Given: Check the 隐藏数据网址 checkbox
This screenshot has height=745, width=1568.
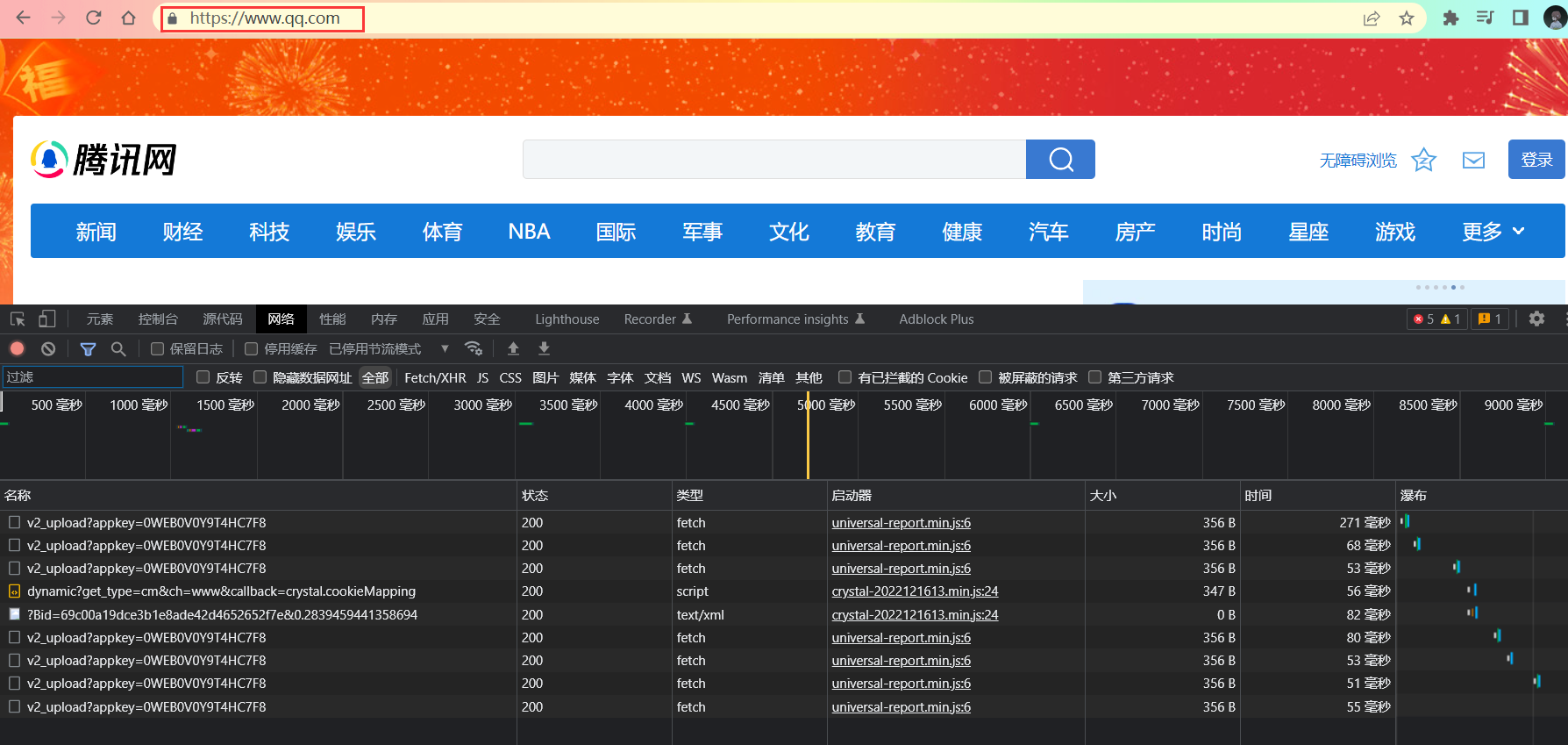Looking at the screenshot, I should click(260, 377).
